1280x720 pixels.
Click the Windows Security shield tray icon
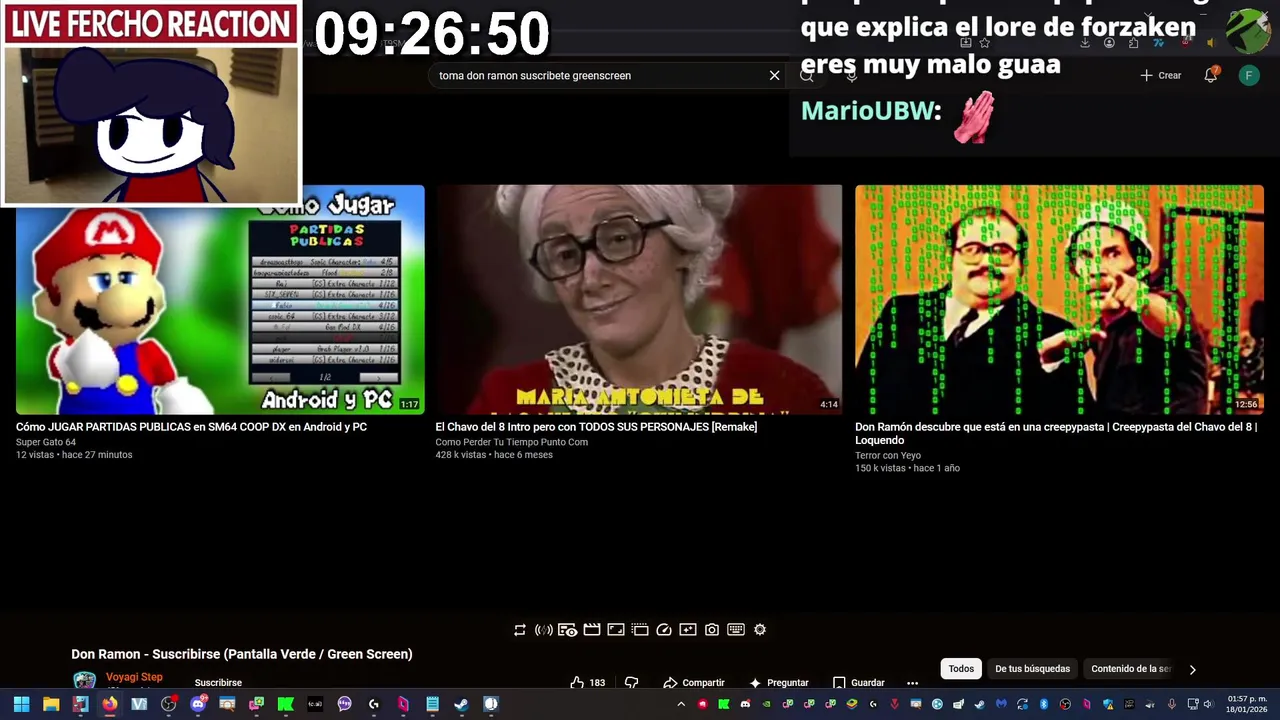coord(1108,704)
